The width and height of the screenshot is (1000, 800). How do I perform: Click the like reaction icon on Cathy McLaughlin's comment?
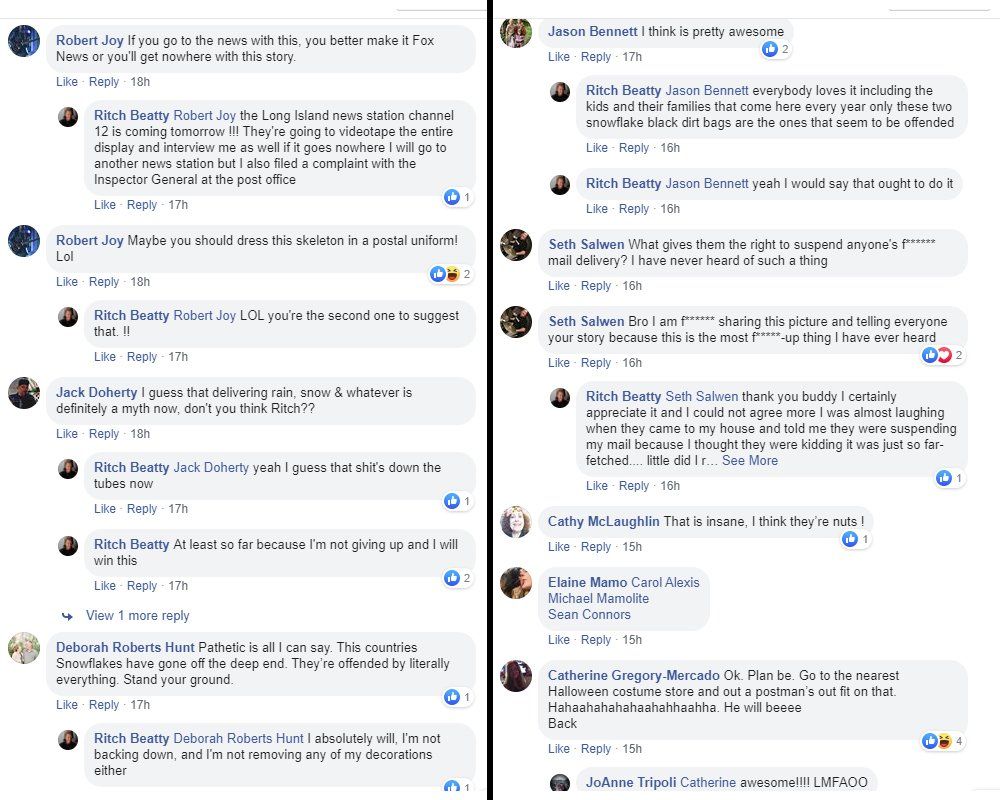850,539
